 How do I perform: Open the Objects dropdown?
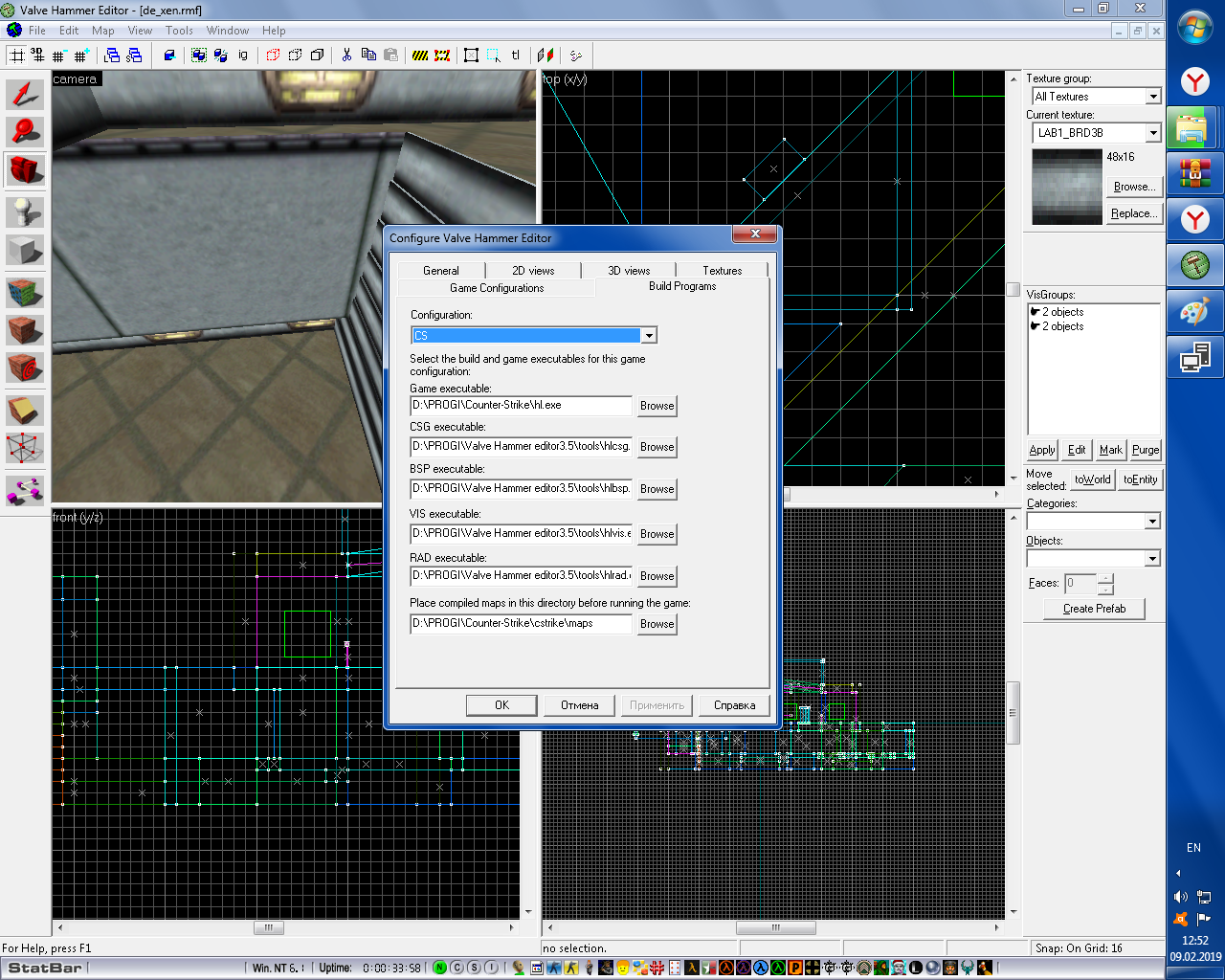coord(1152,558)
